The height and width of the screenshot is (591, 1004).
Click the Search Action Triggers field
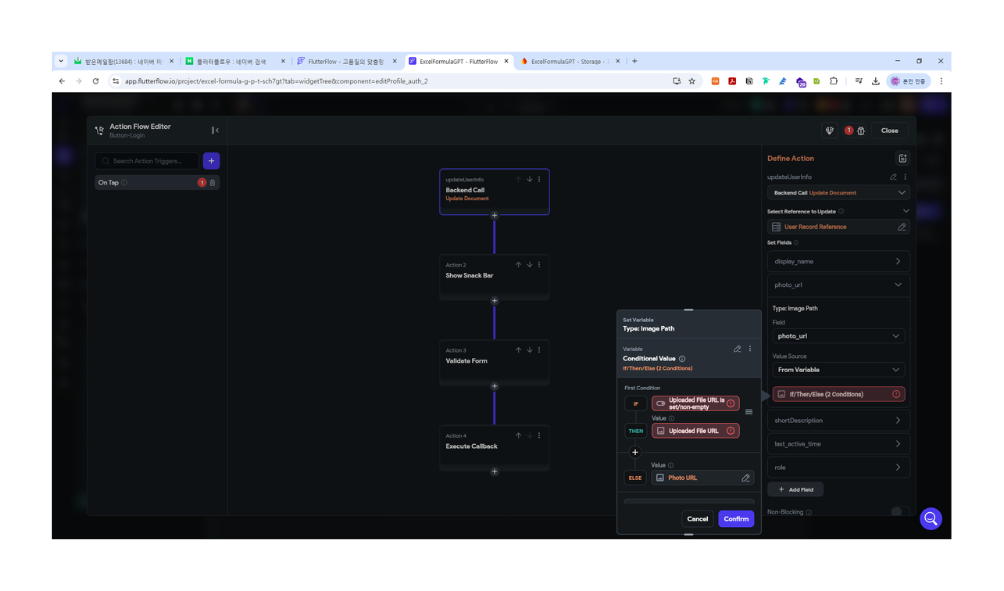pos(147,161)
